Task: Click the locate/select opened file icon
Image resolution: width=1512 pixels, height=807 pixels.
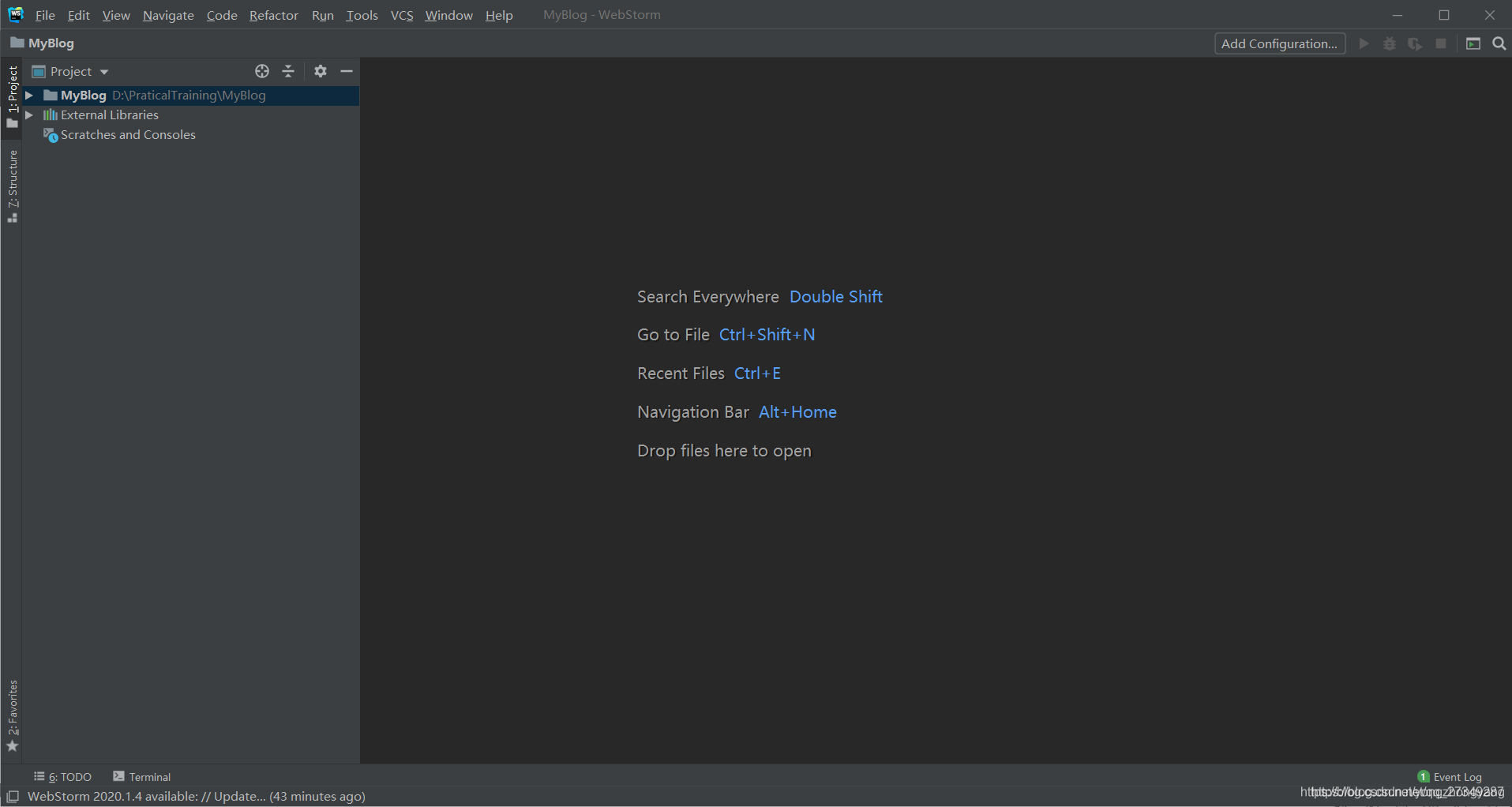Action: pyautogui.click(x=262, y=71)
